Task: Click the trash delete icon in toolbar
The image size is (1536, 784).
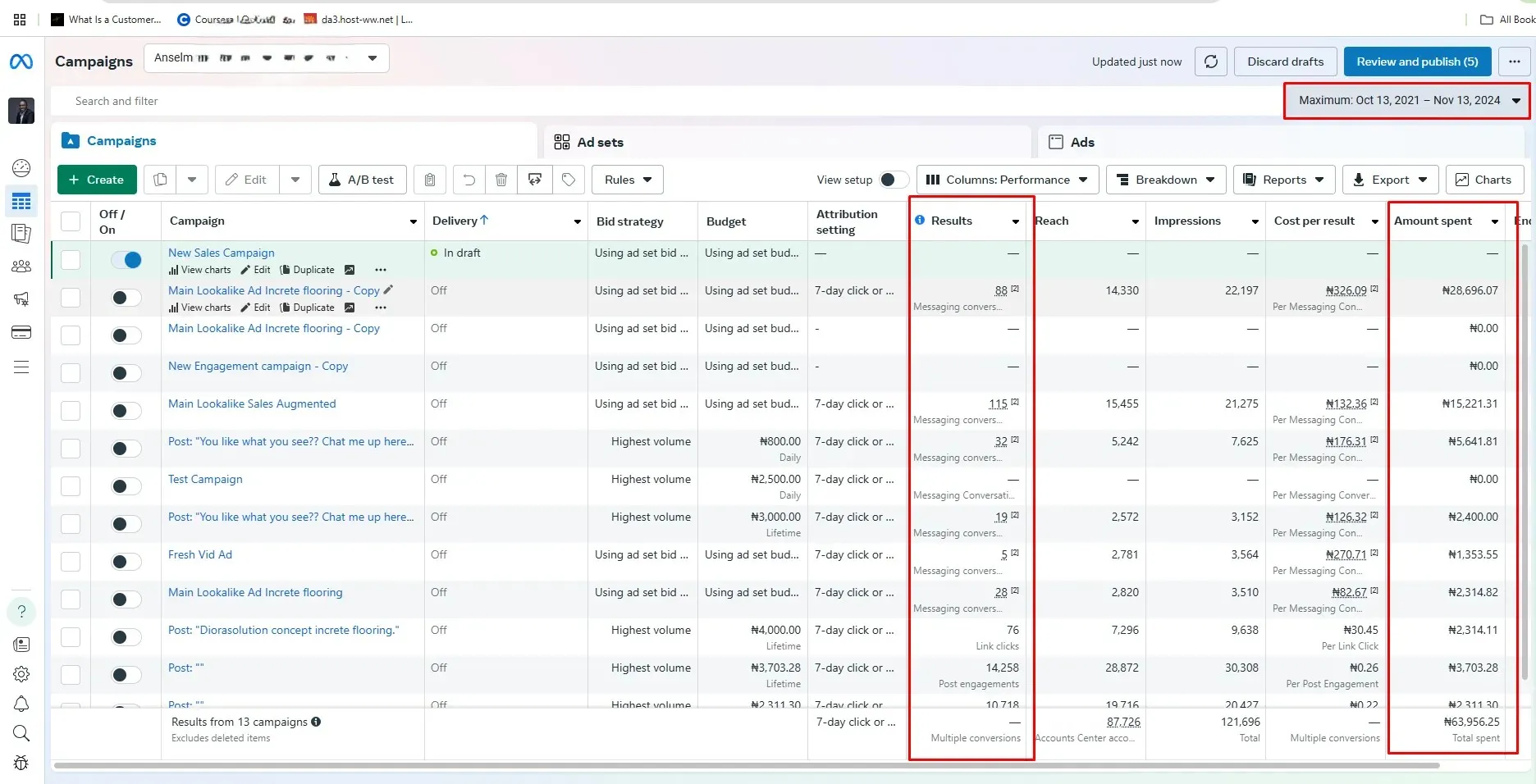Action: (501, 180)
